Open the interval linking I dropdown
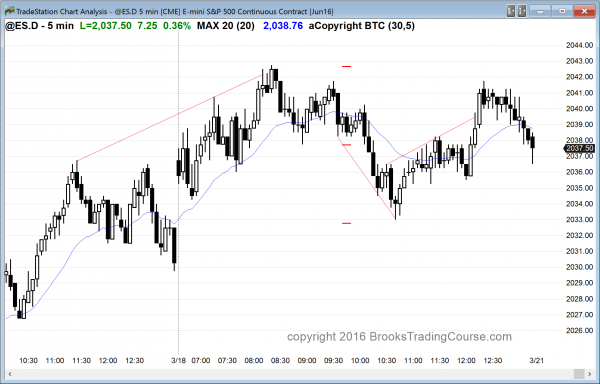The image size is (600, 384). [522, 11]
